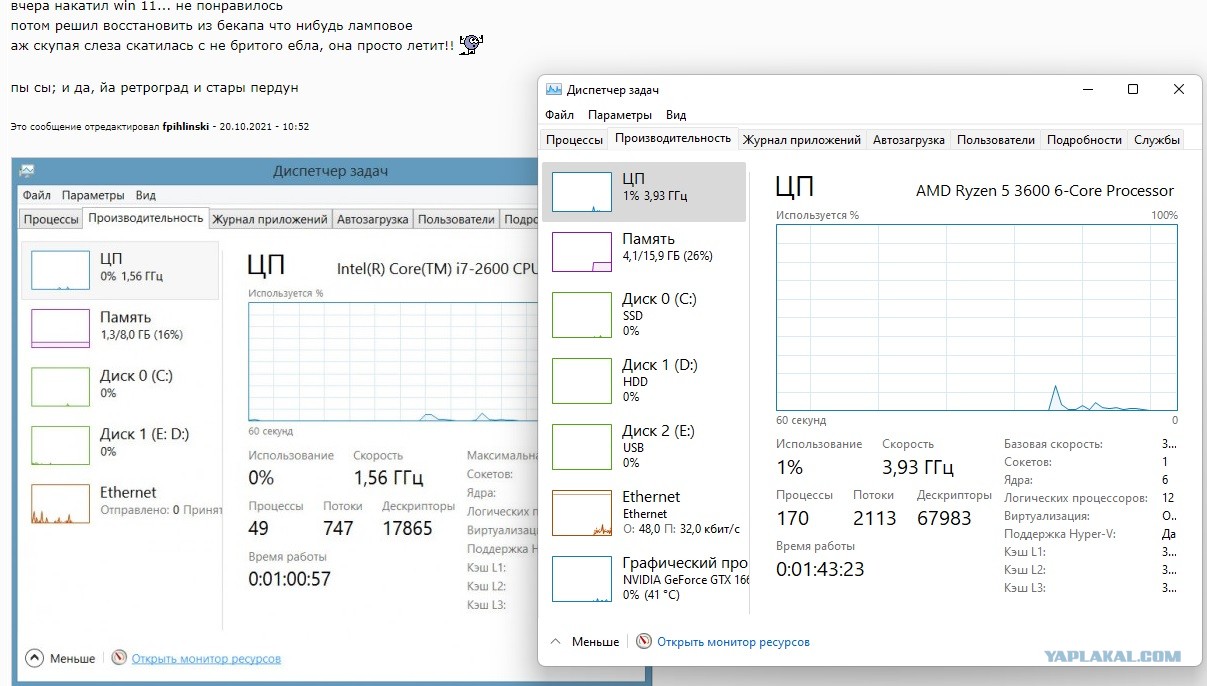Click the 2113 threads count value
This screenshot has height=686, width=1207.
pos(875,518)
